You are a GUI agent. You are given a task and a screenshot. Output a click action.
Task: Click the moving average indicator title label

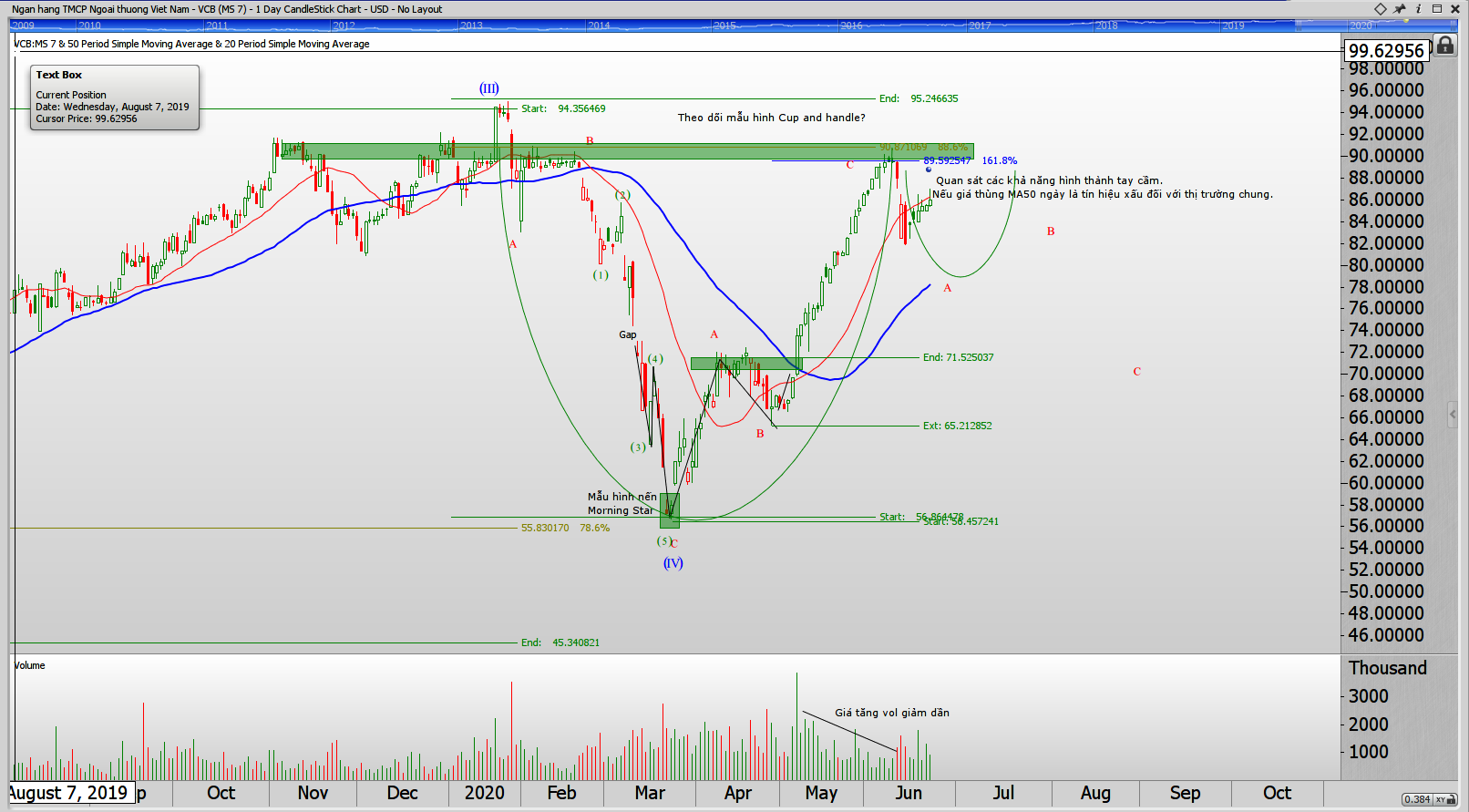[192, 44]
